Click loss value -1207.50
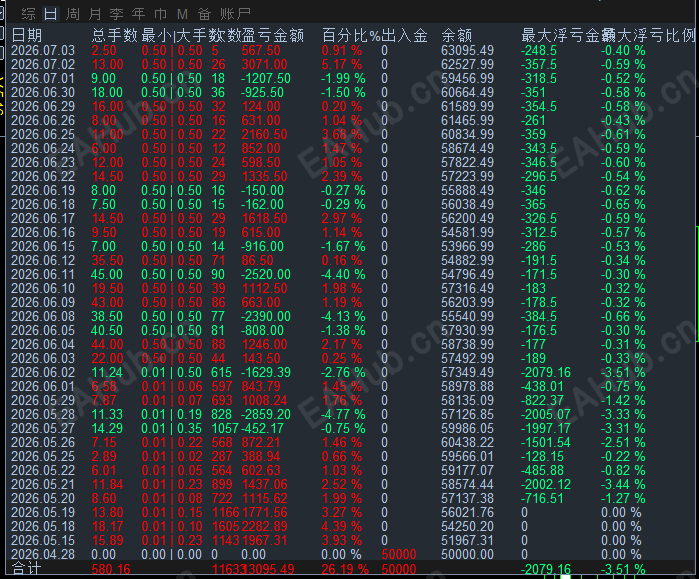Screen dimensions: 699x579 coord(266,78)
